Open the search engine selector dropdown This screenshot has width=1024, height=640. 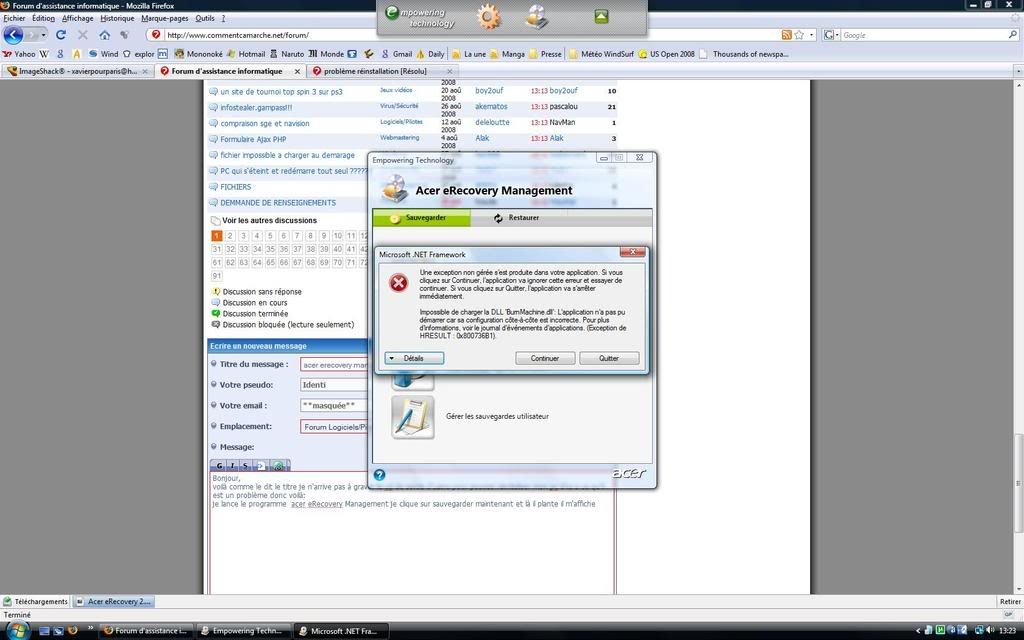tap(831, 35)
